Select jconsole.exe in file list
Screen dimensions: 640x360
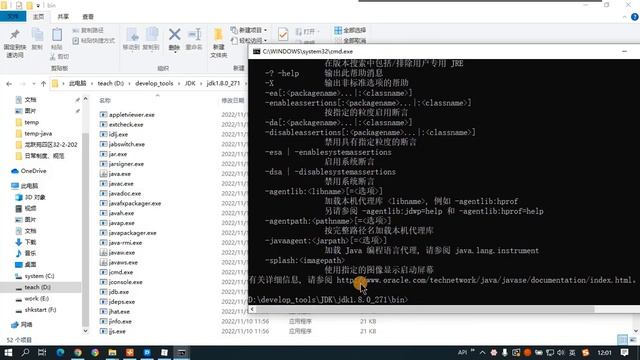tap(125, 282)
